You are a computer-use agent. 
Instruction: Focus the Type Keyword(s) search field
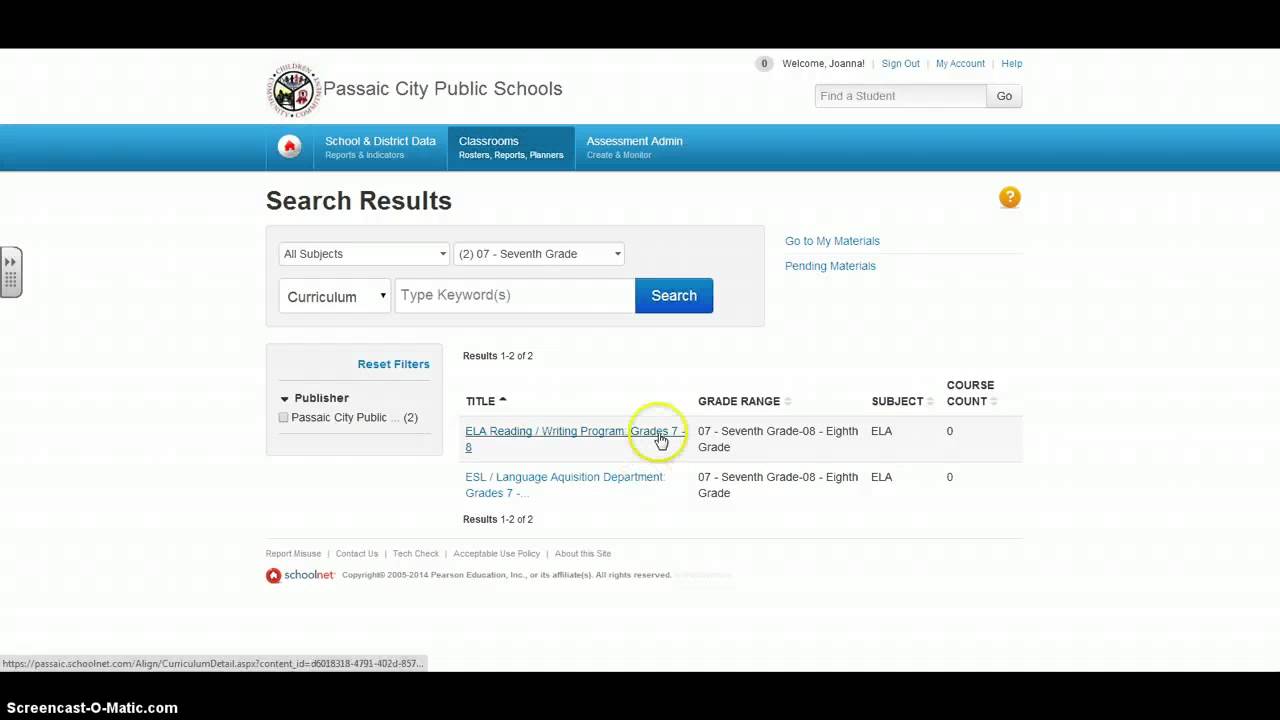tap(515, 296)
